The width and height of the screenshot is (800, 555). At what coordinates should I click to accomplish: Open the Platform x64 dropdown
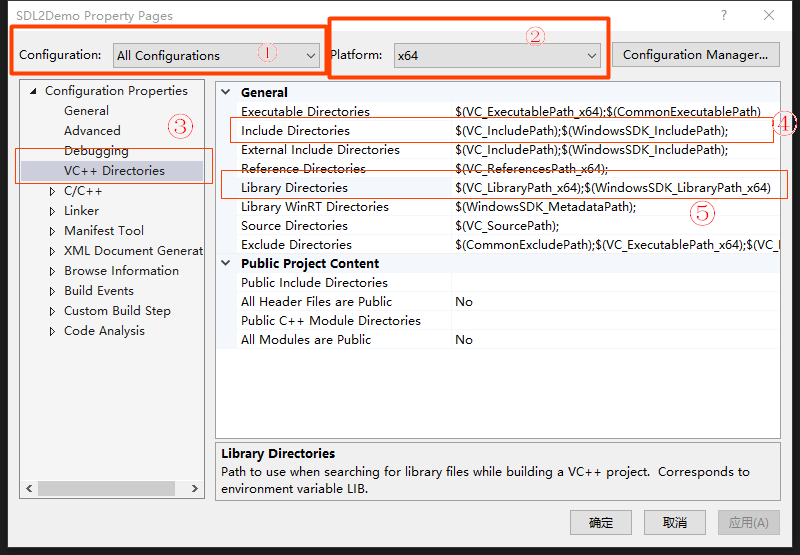click(x=496, y=56)
